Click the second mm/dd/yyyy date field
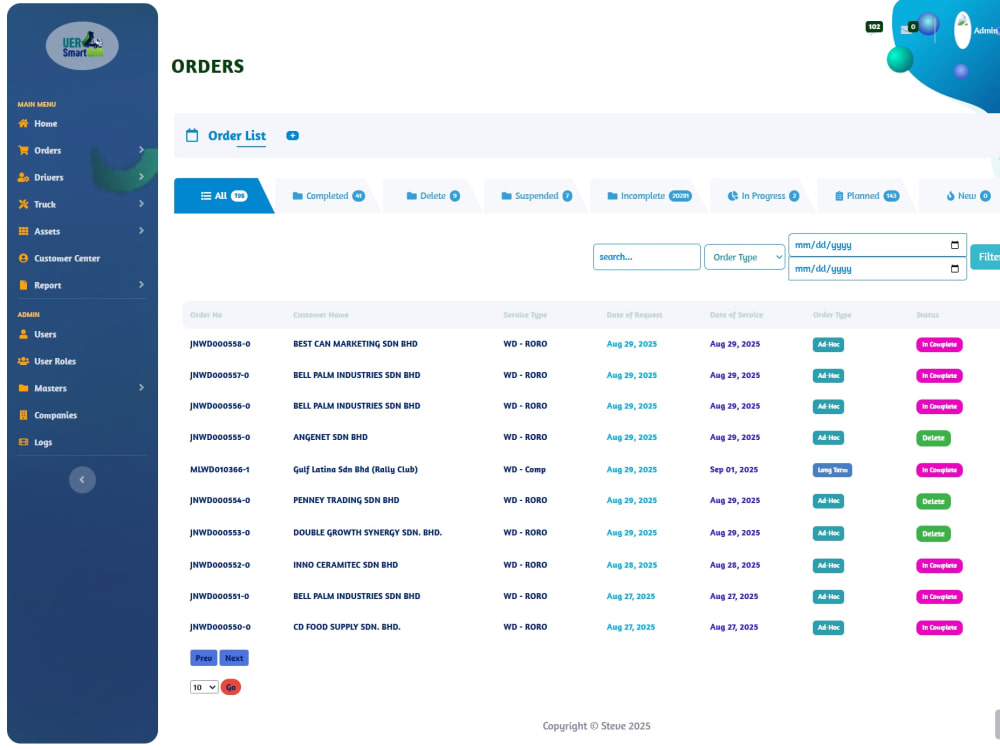Screen dimensions: 1000x750 (x=877, y=268)
